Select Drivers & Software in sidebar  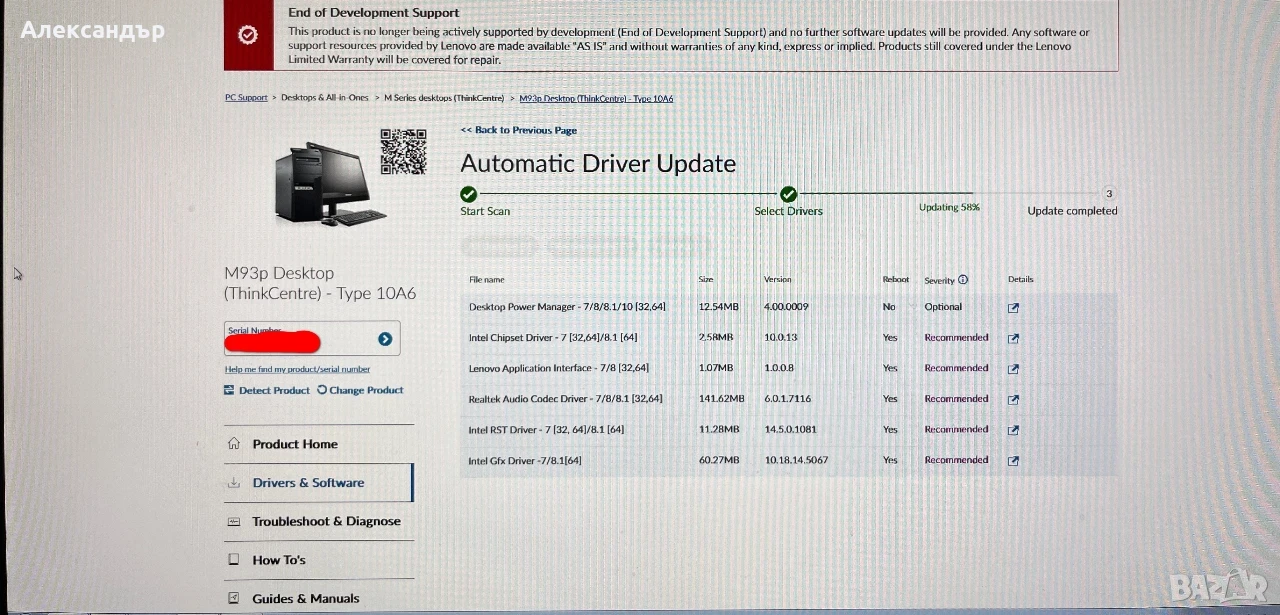tap(308, 483)
